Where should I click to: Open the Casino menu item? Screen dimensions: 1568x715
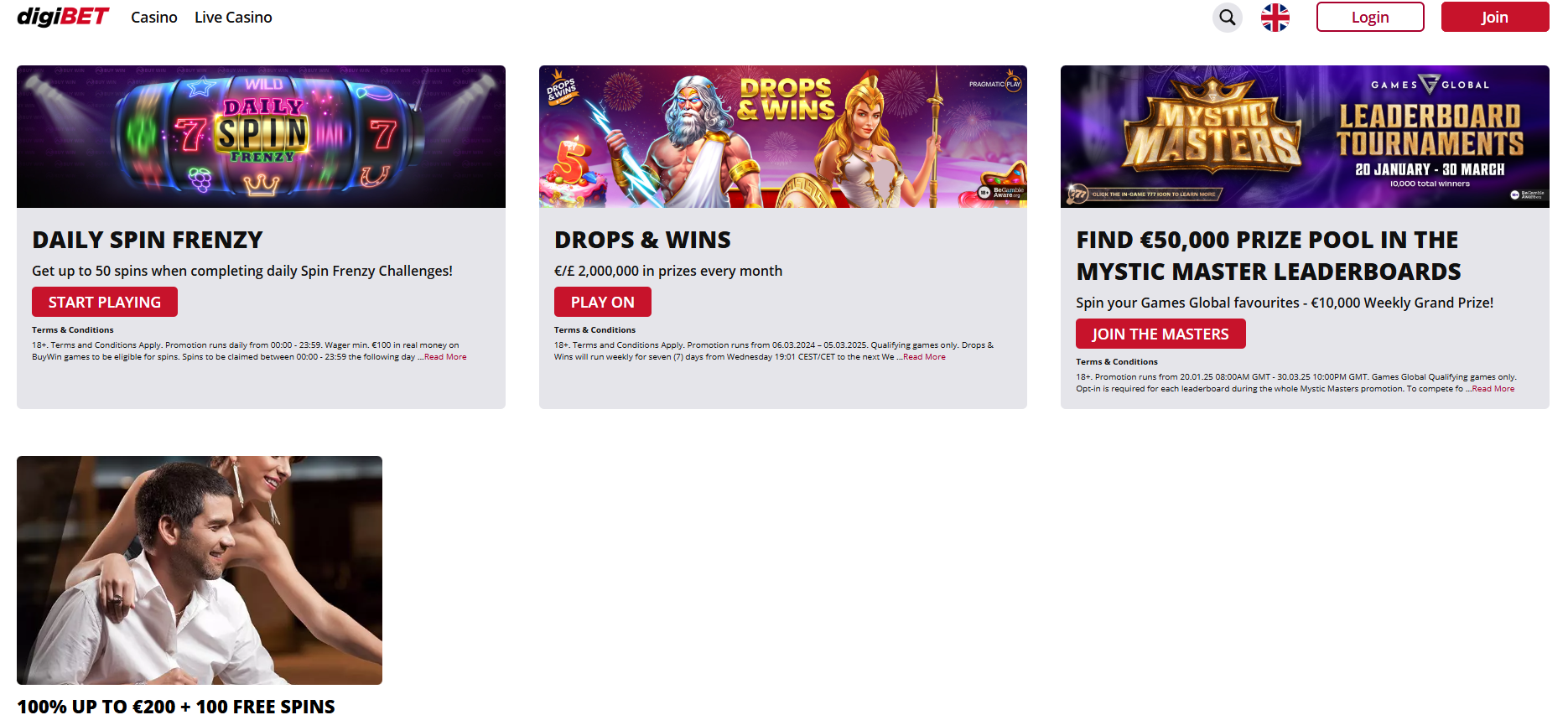pyautogui.click(x=154, y=18)
